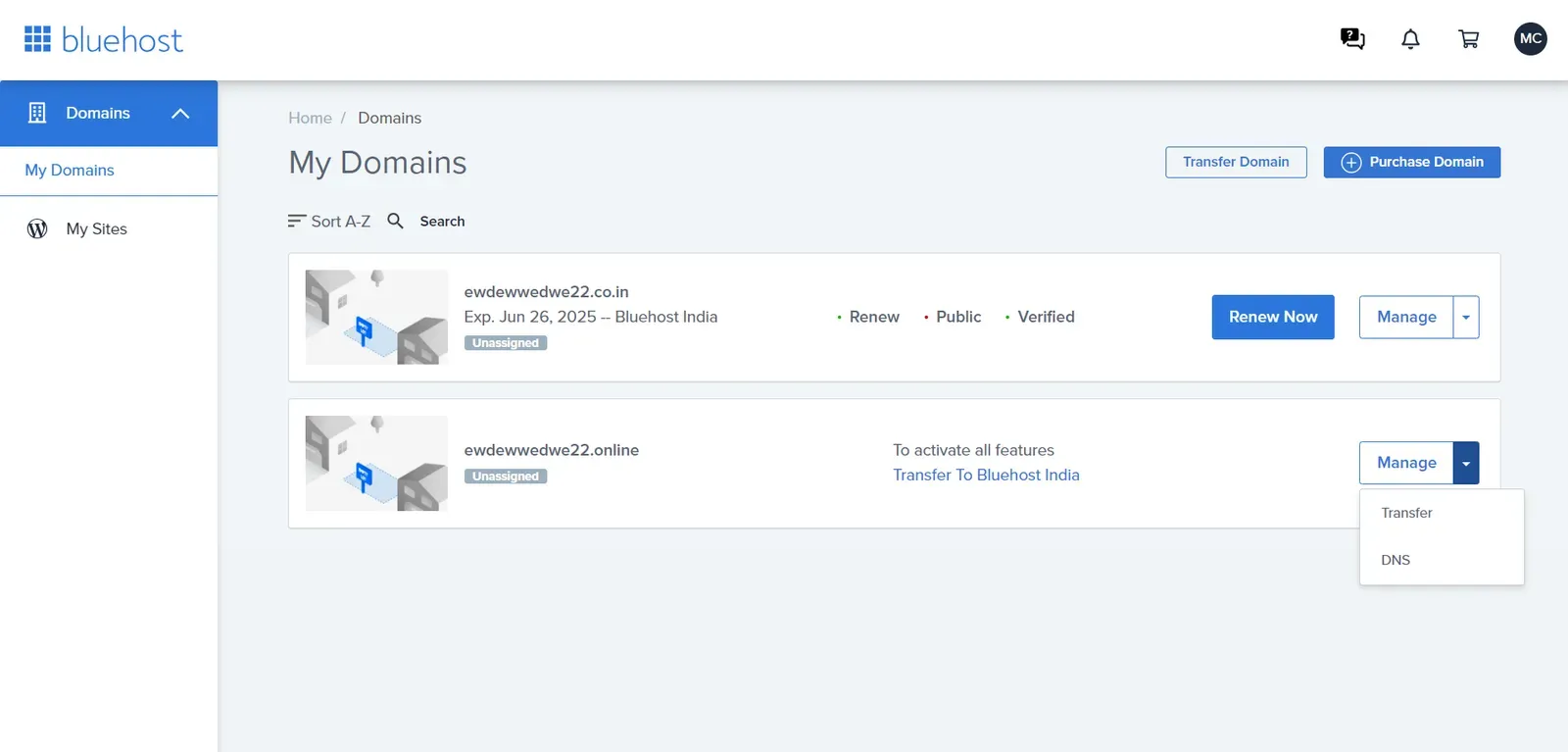1568x752 pixels.
Task: Click the Renew status for ewdewwedwe22.co.in
Action: 874,318
